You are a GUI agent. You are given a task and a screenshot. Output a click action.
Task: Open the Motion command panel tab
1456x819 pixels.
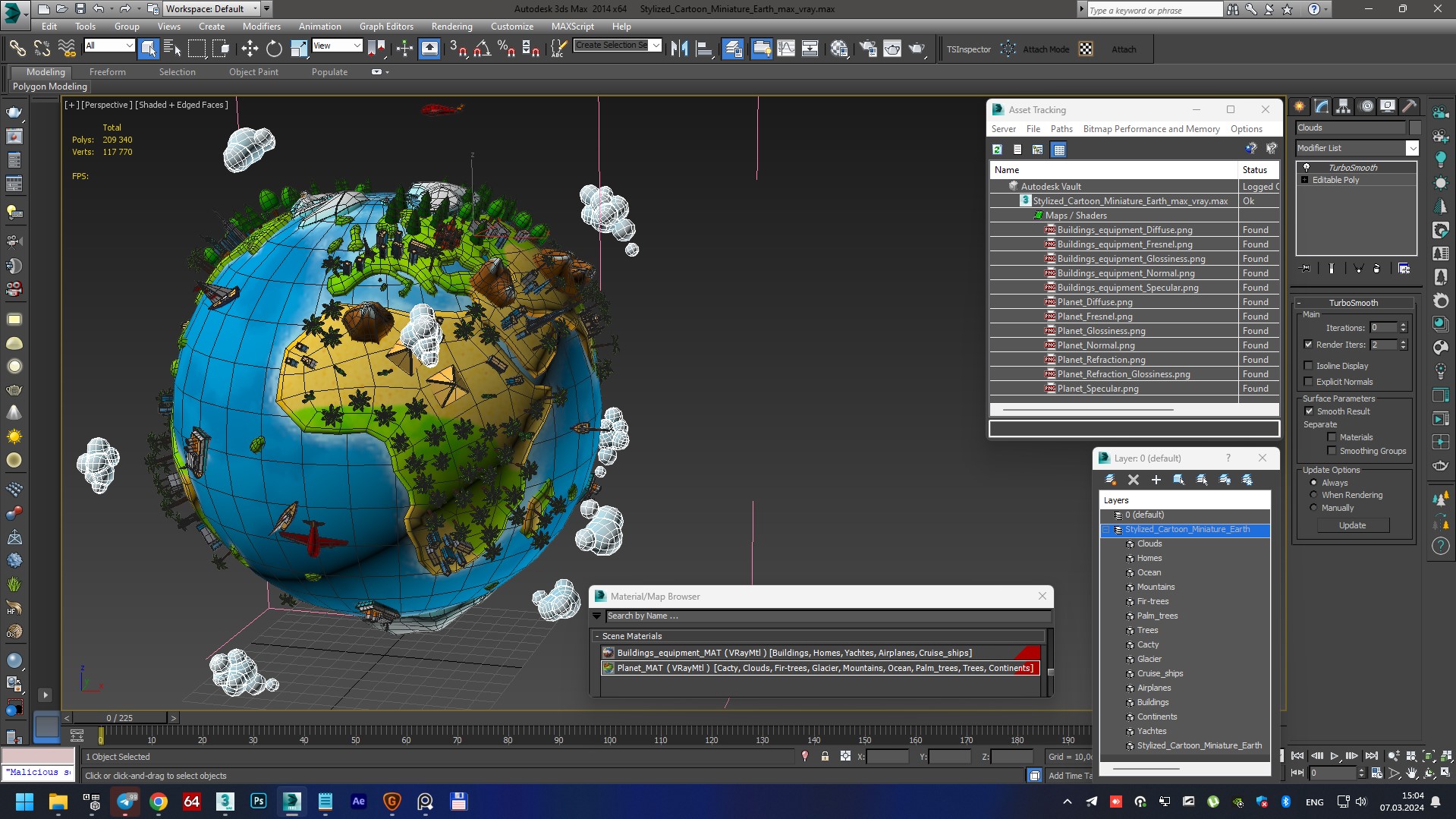click(x=1366, y=106)
